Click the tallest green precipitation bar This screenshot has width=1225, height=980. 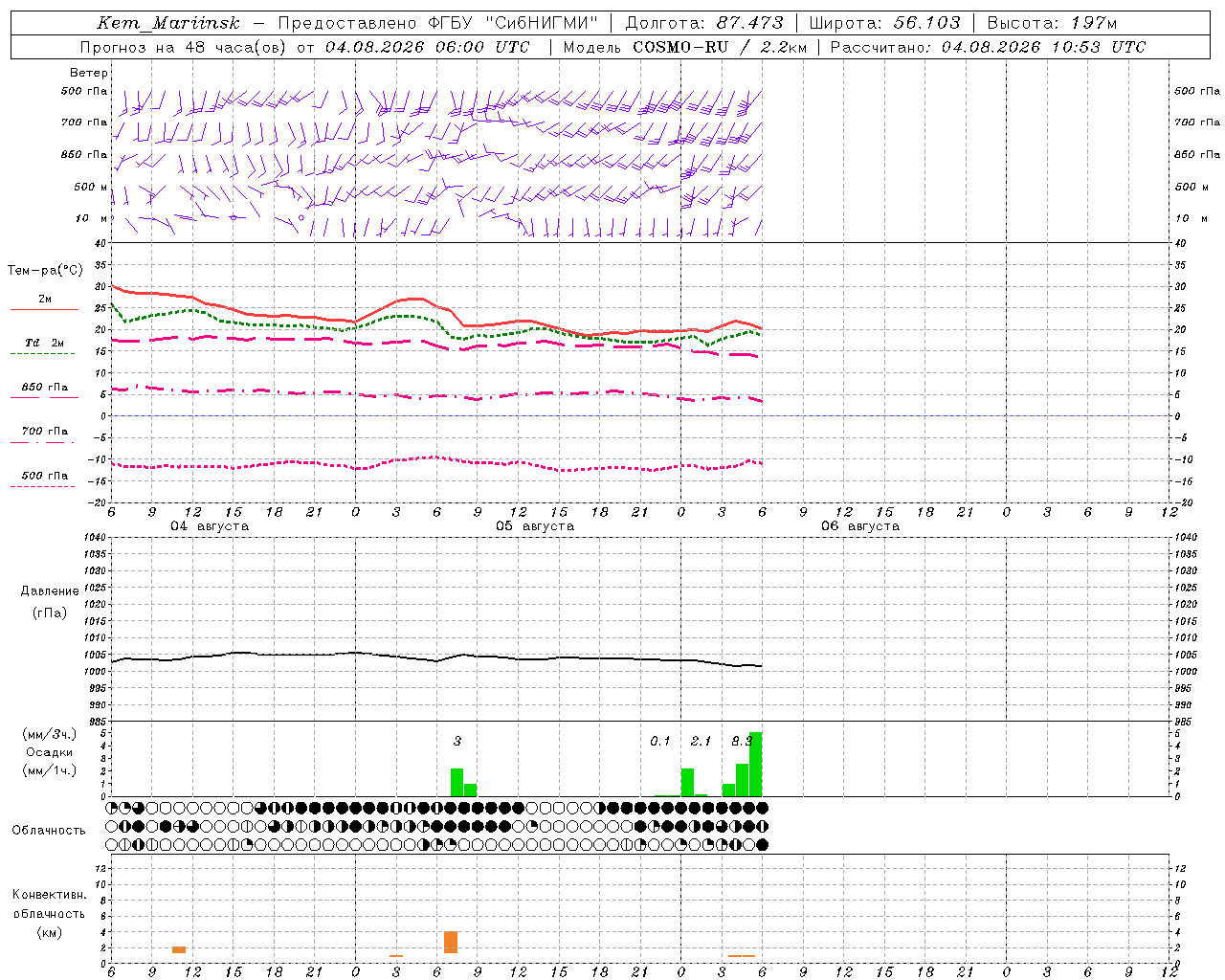pos(756,764)
